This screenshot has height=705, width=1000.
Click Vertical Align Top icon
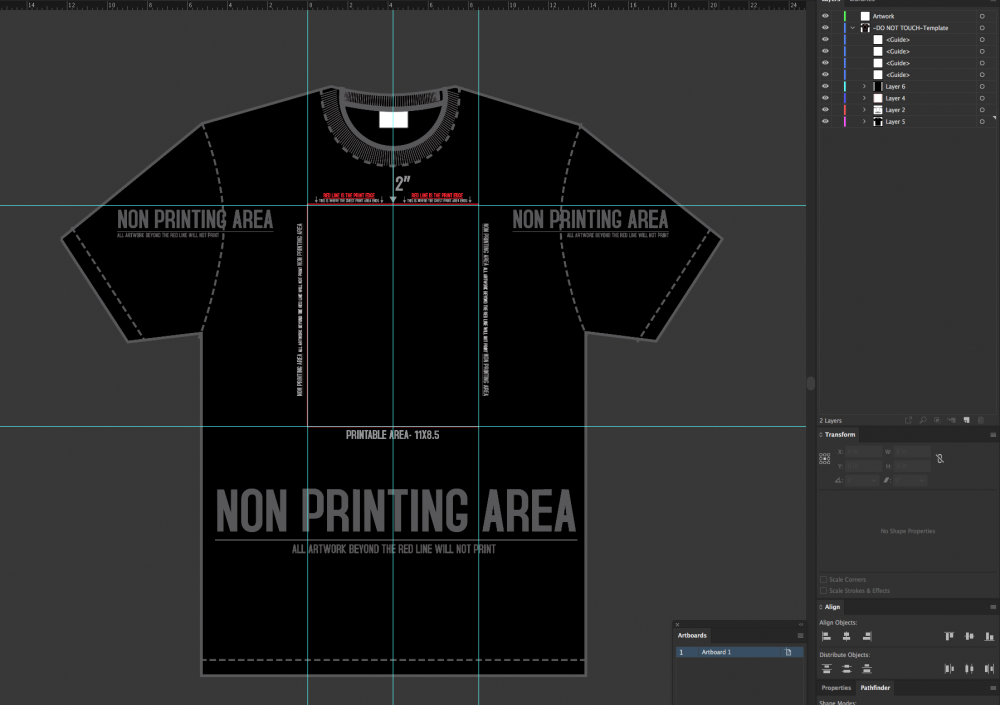(x=948, y=636)
